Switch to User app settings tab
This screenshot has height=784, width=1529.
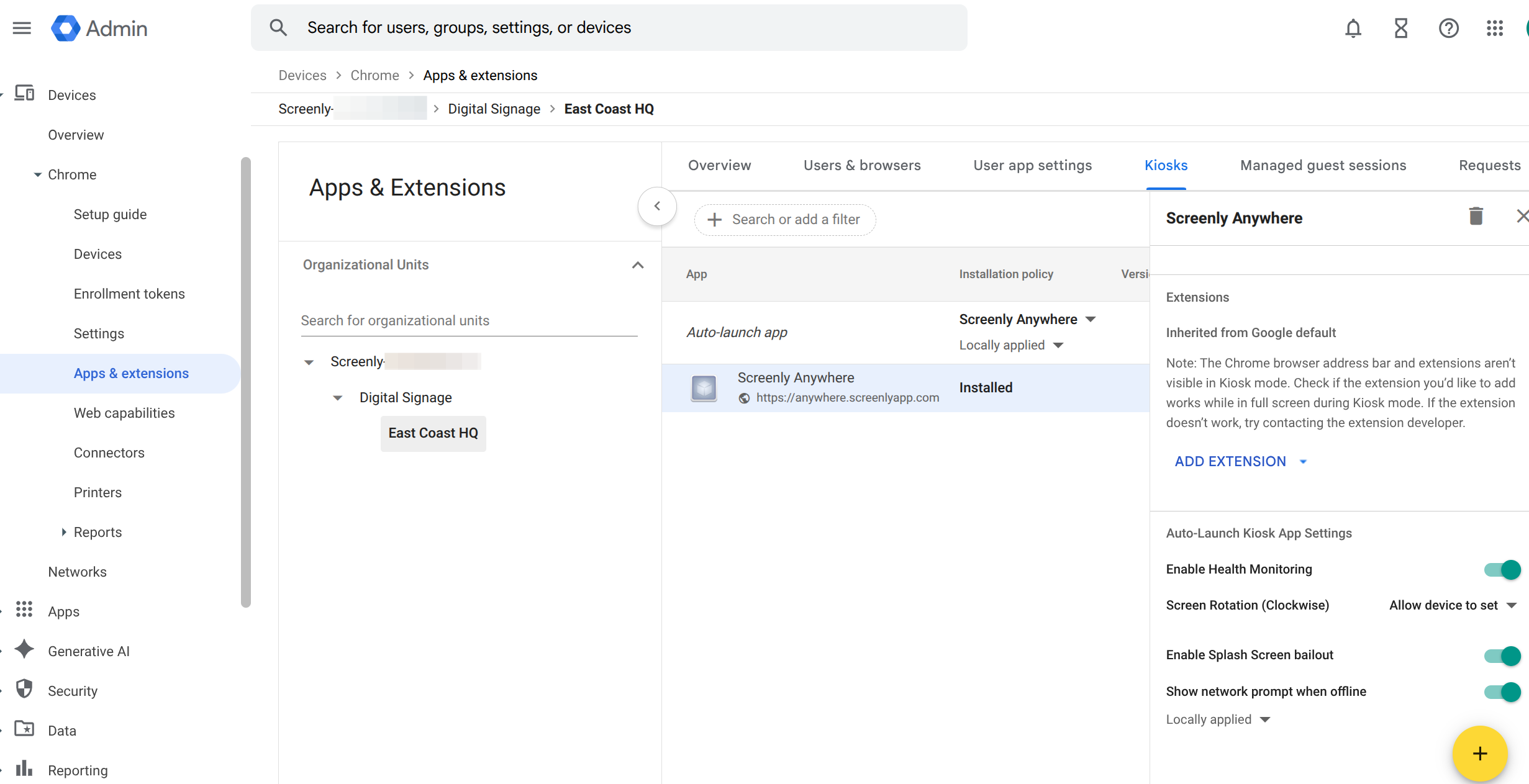pyautogui.click(x=1032, y=165)
